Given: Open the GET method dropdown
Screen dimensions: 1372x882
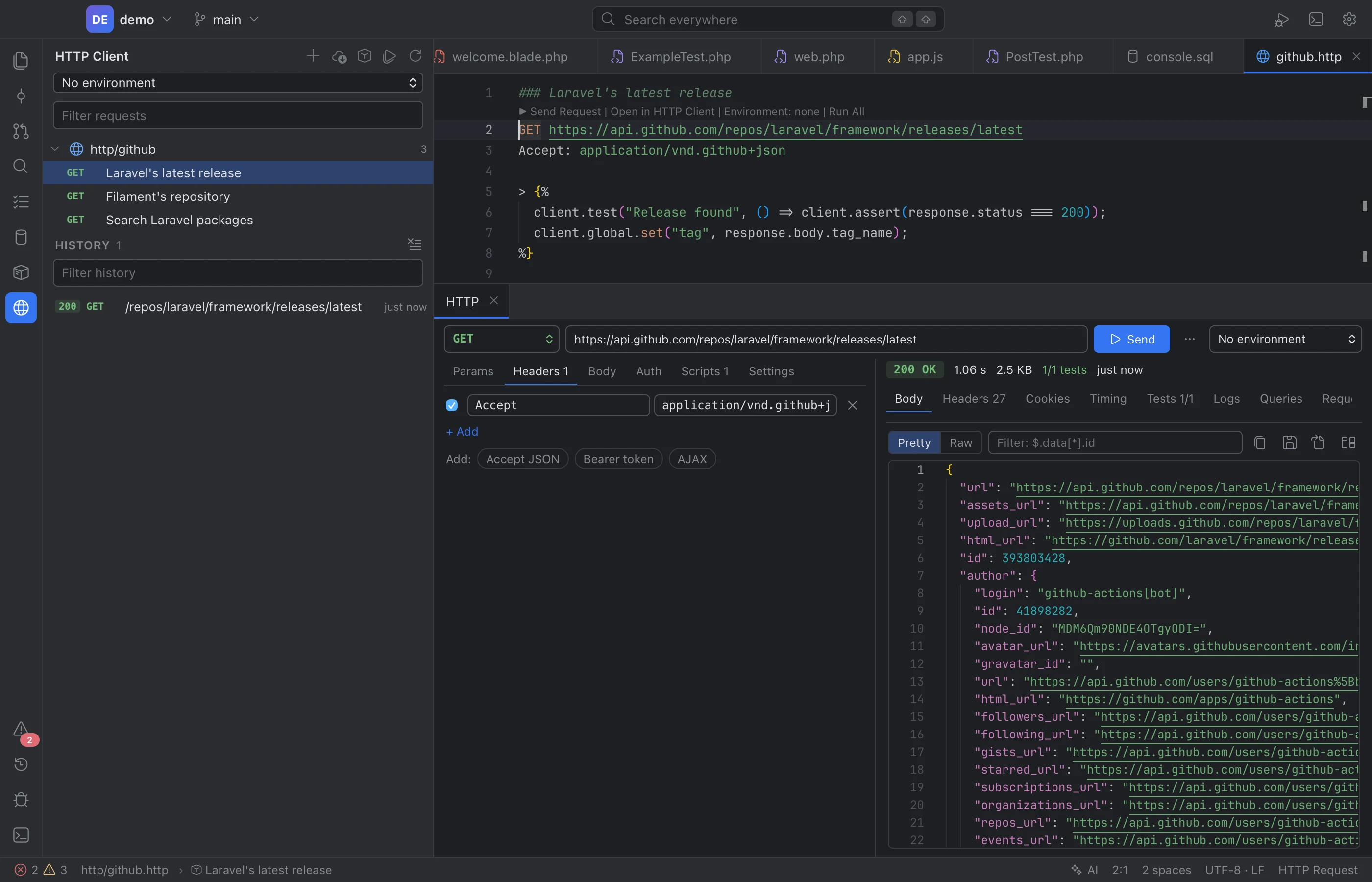Looking at the screenshot, I should [x=501, y=339].
